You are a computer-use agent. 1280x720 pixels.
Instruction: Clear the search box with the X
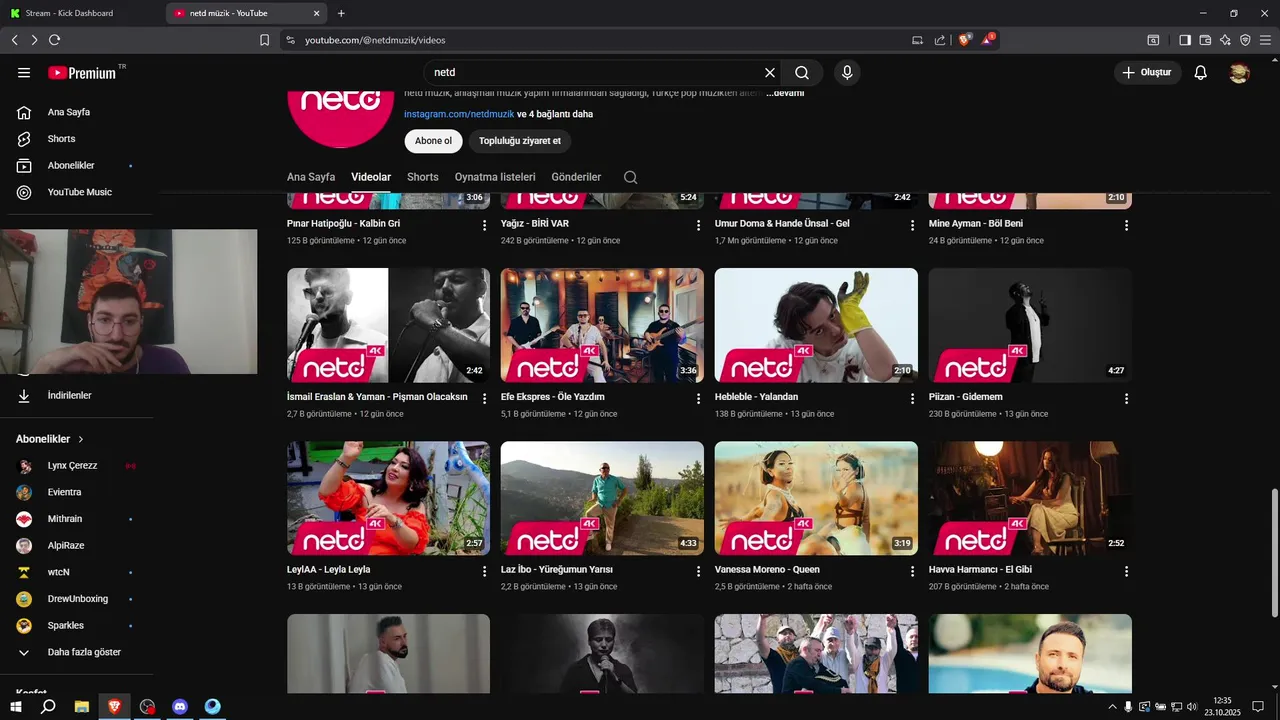point(770,73)
